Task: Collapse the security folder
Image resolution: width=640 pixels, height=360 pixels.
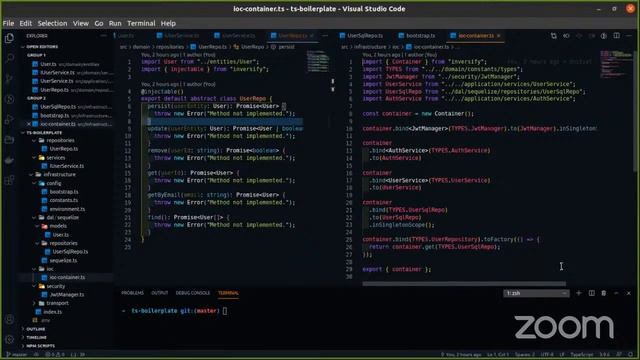Action: click(56, 286)
